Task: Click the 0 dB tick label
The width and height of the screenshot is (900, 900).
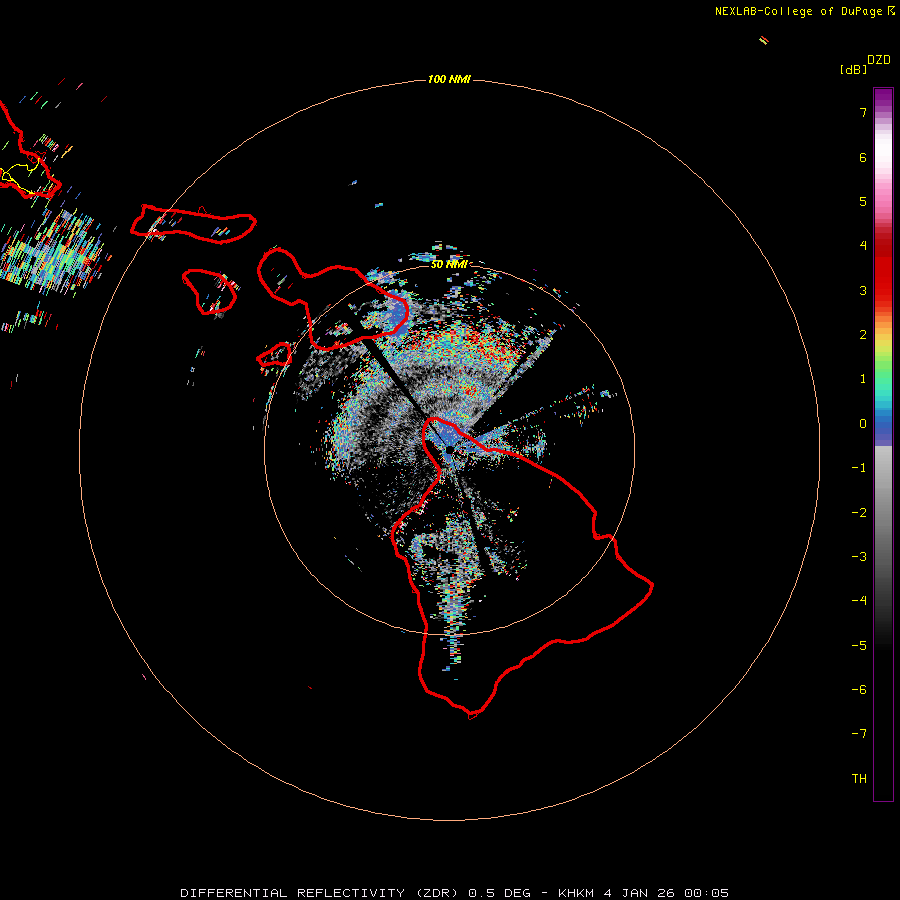Action: (x=863, y=424)
